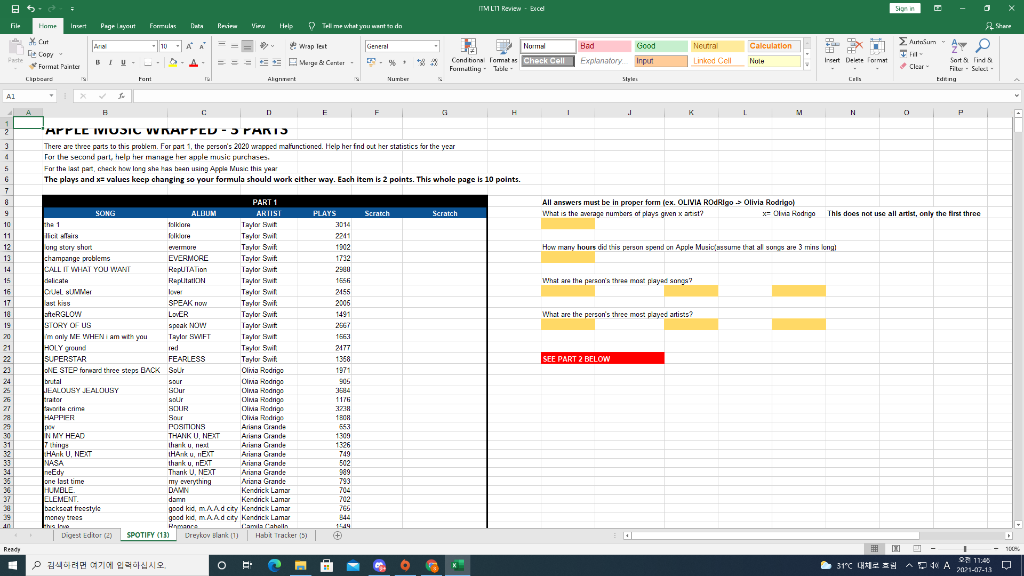Open Conditional Formatting menu

(468, 56)
